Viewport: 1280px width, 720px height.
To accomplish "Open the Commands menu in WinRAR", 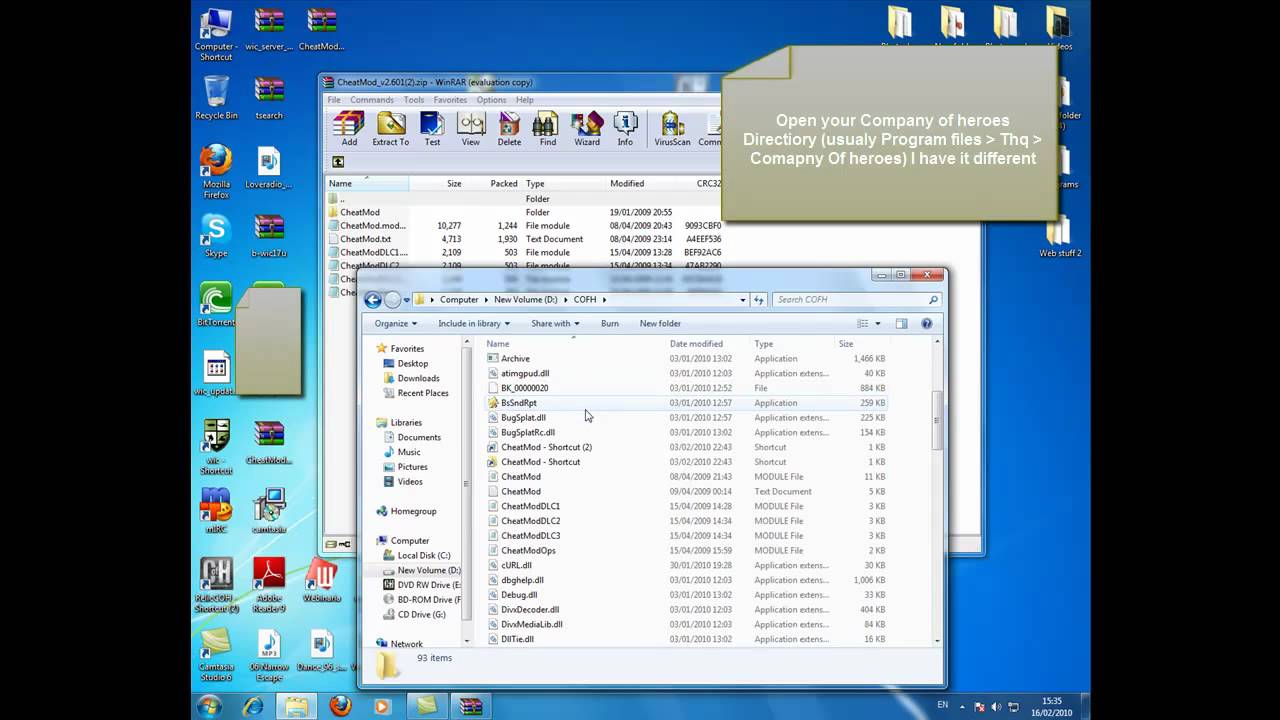I will point(372,100).
